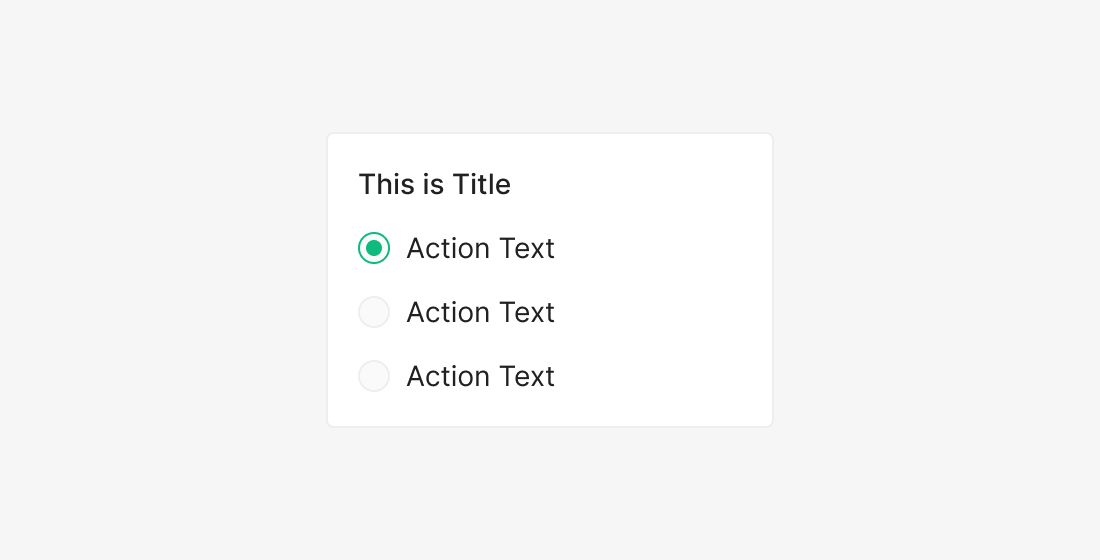Choose the last unselected radio circle

[374, 376]
